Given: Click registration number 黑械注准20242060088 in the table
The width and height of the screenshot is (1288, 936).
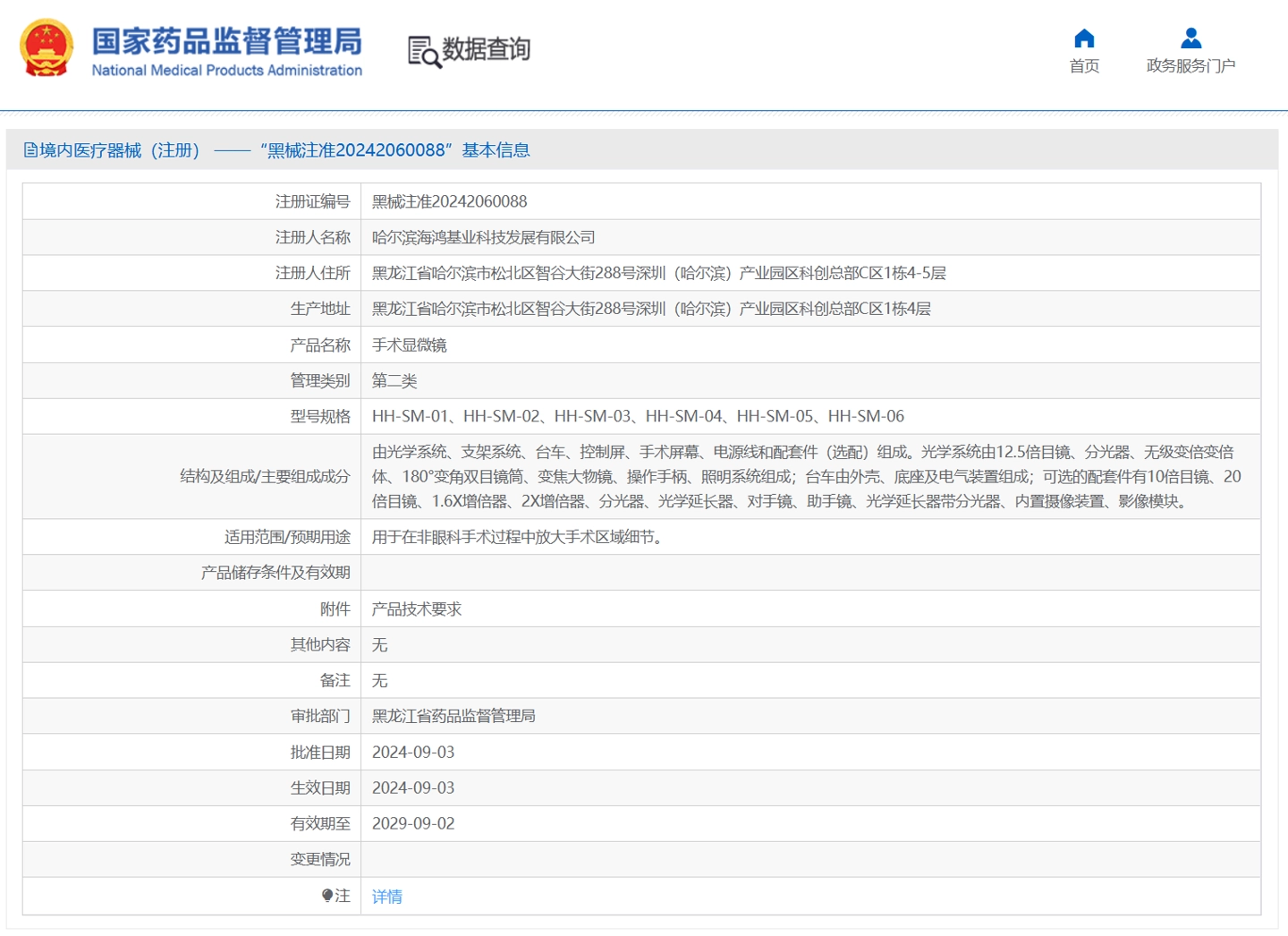Looking at the screenshot, I should point(449,202).
